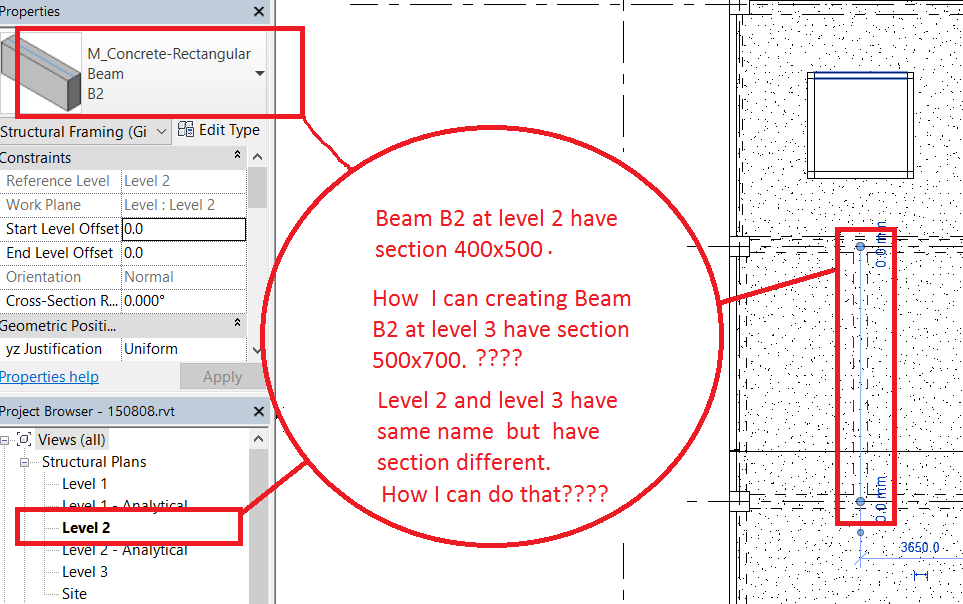Click the square opening in the slab

[x=860, y=125]
